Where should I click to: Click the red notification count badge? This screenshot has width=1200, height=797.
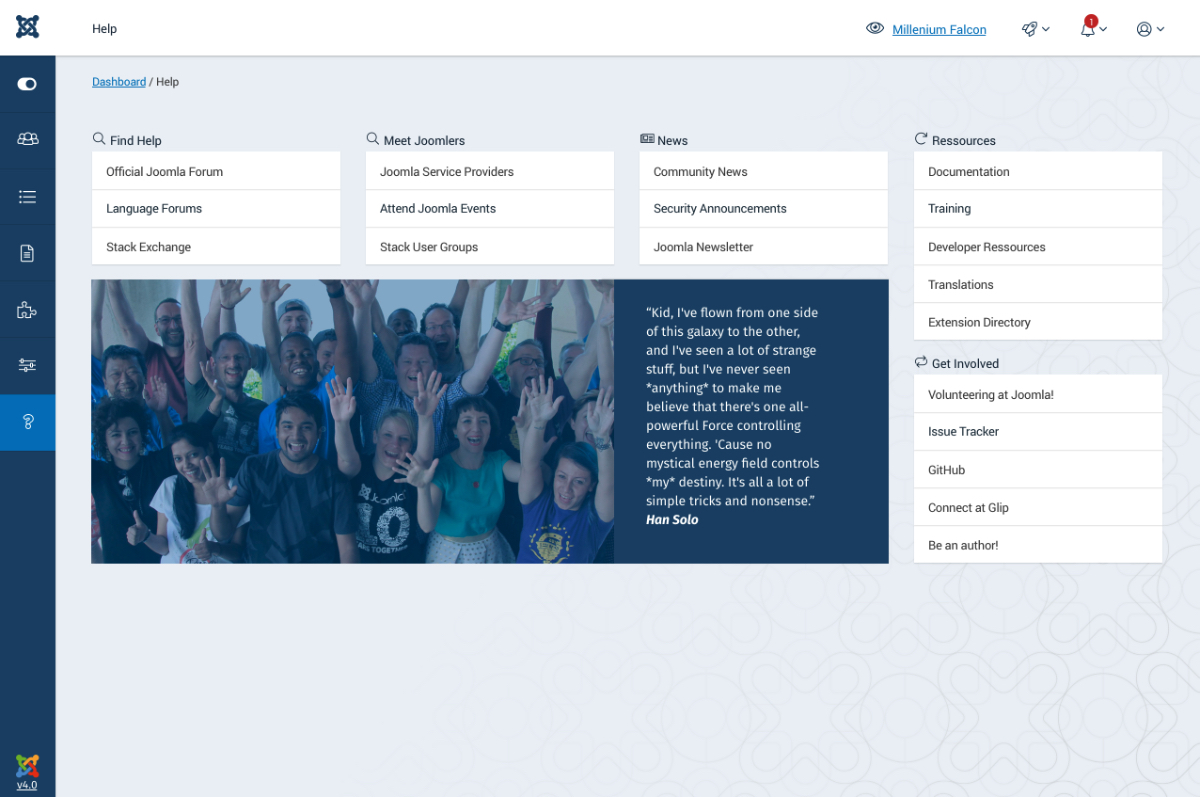click(1091, 21)
